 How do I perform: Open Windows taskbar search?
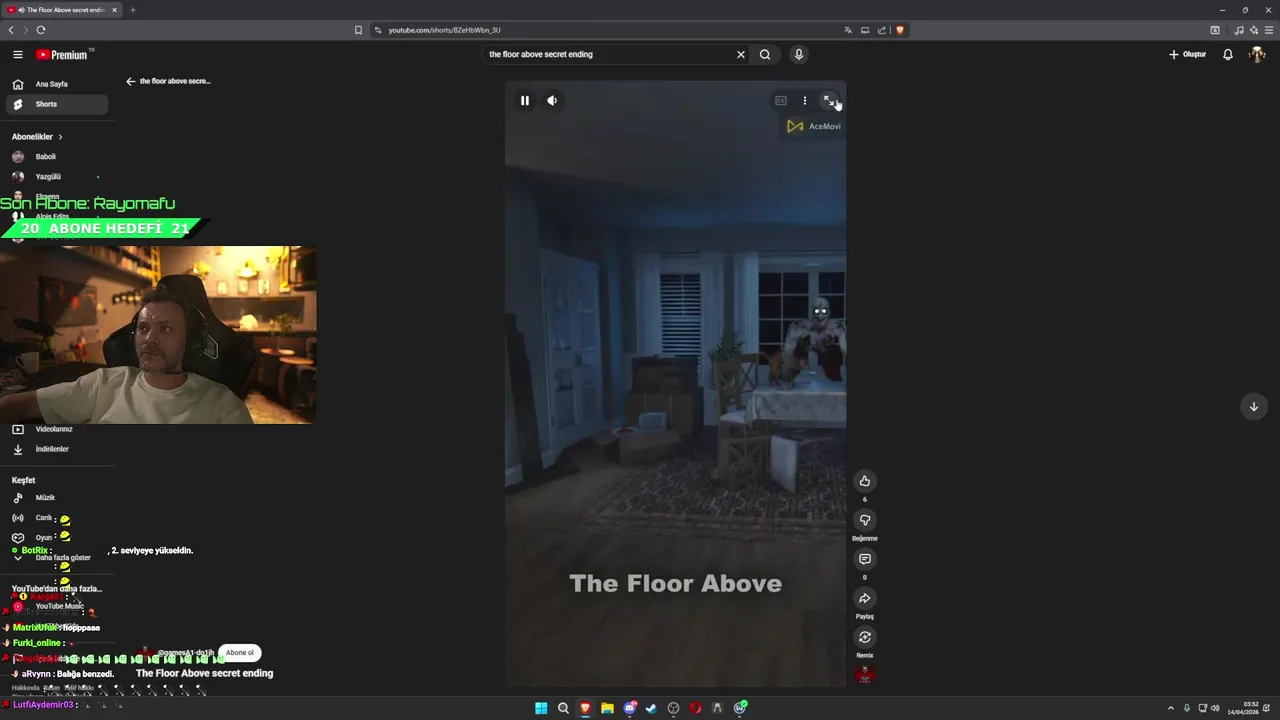563,708
